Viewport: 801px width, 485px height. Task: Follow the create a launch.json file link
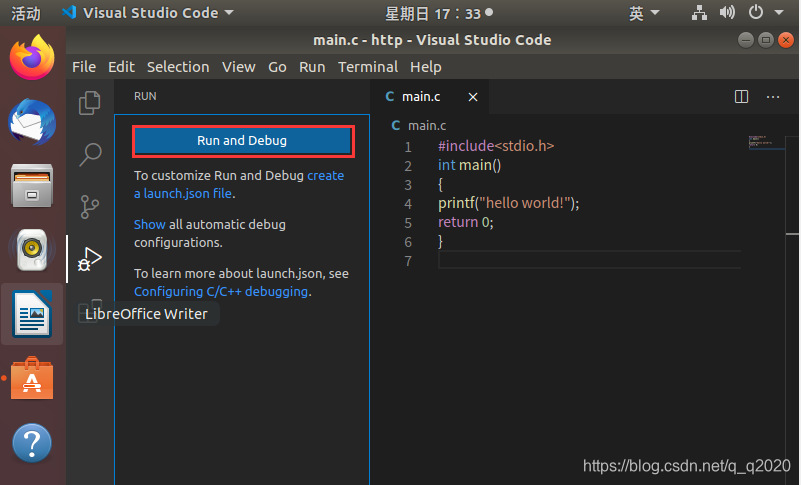pyautogui.click(x=239, y=184)
